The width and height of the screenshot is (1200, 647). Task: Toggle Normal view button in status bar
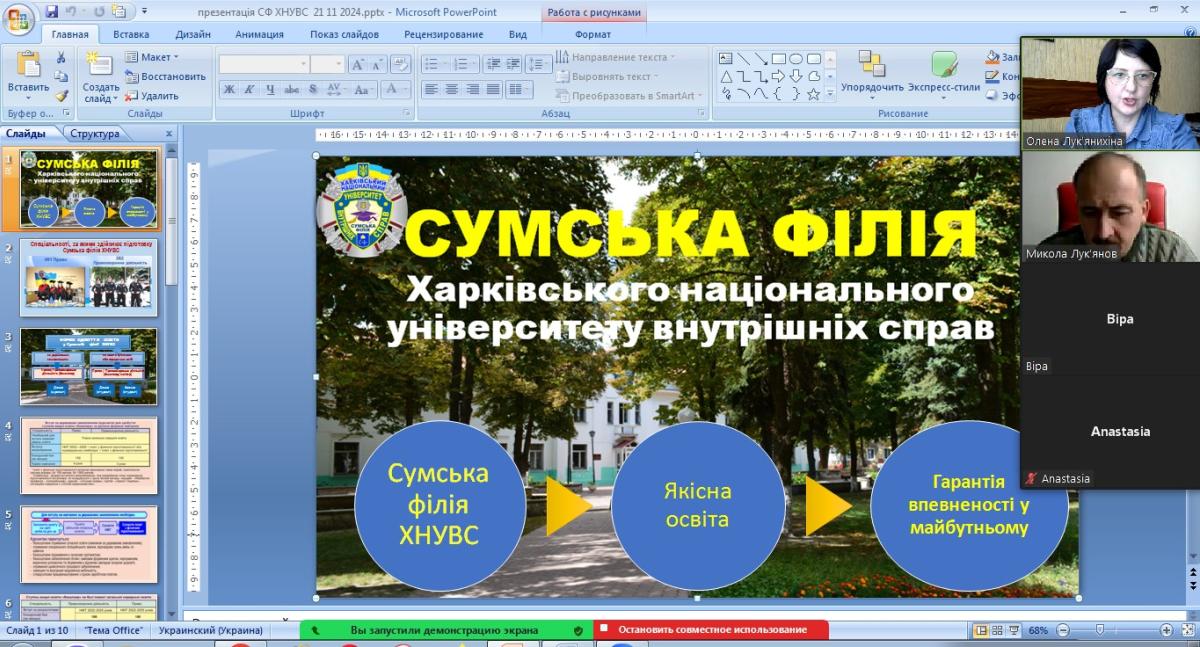tap(982, 630)
